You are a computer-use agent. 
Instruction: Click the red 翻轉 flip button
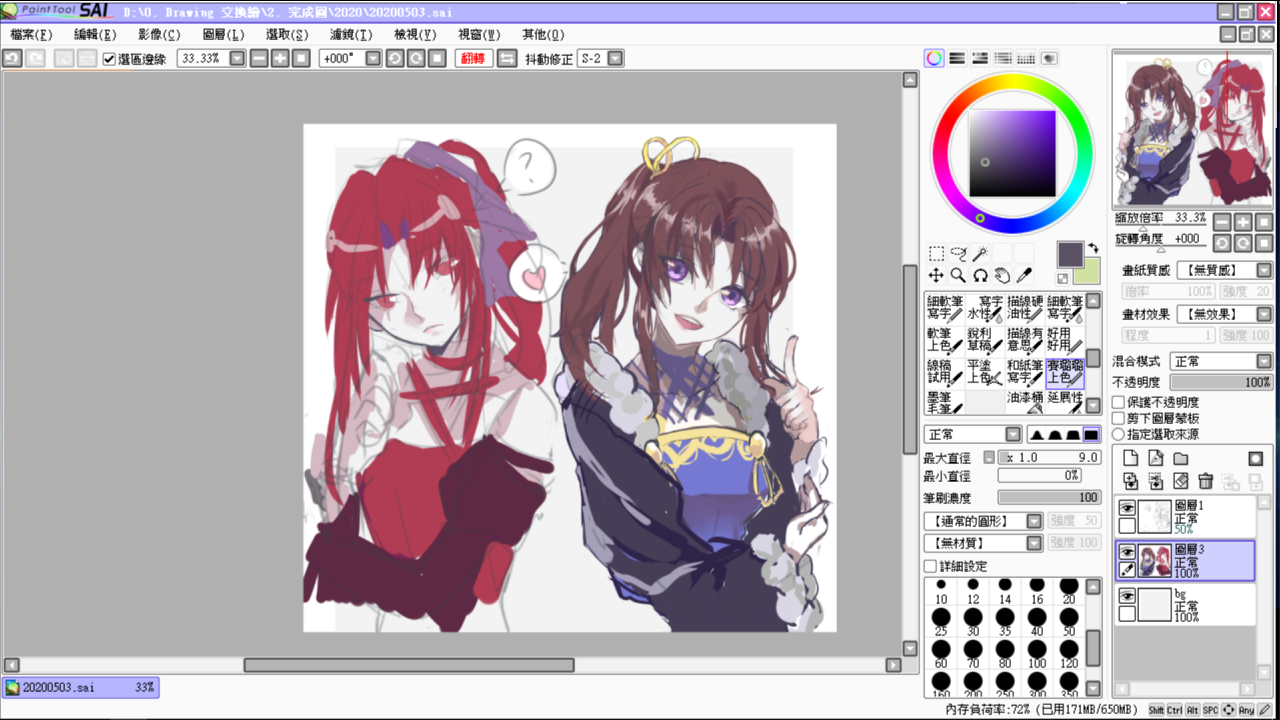point(474,59)
